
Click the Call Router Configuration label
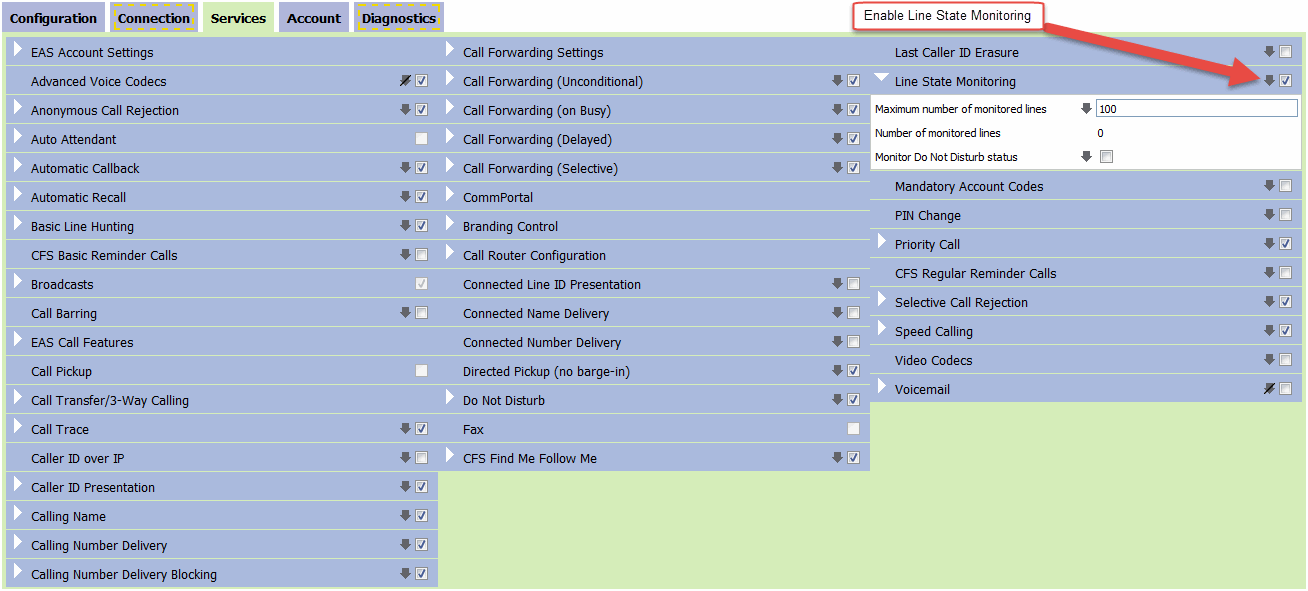point(534,256)
